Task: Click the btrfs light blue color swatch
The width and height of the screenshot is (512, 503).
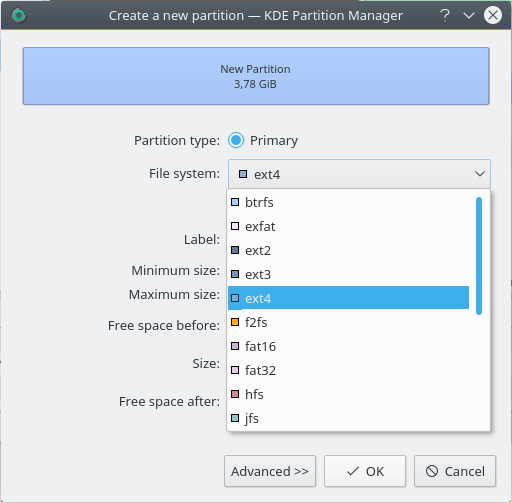Action: coord(235,202)
